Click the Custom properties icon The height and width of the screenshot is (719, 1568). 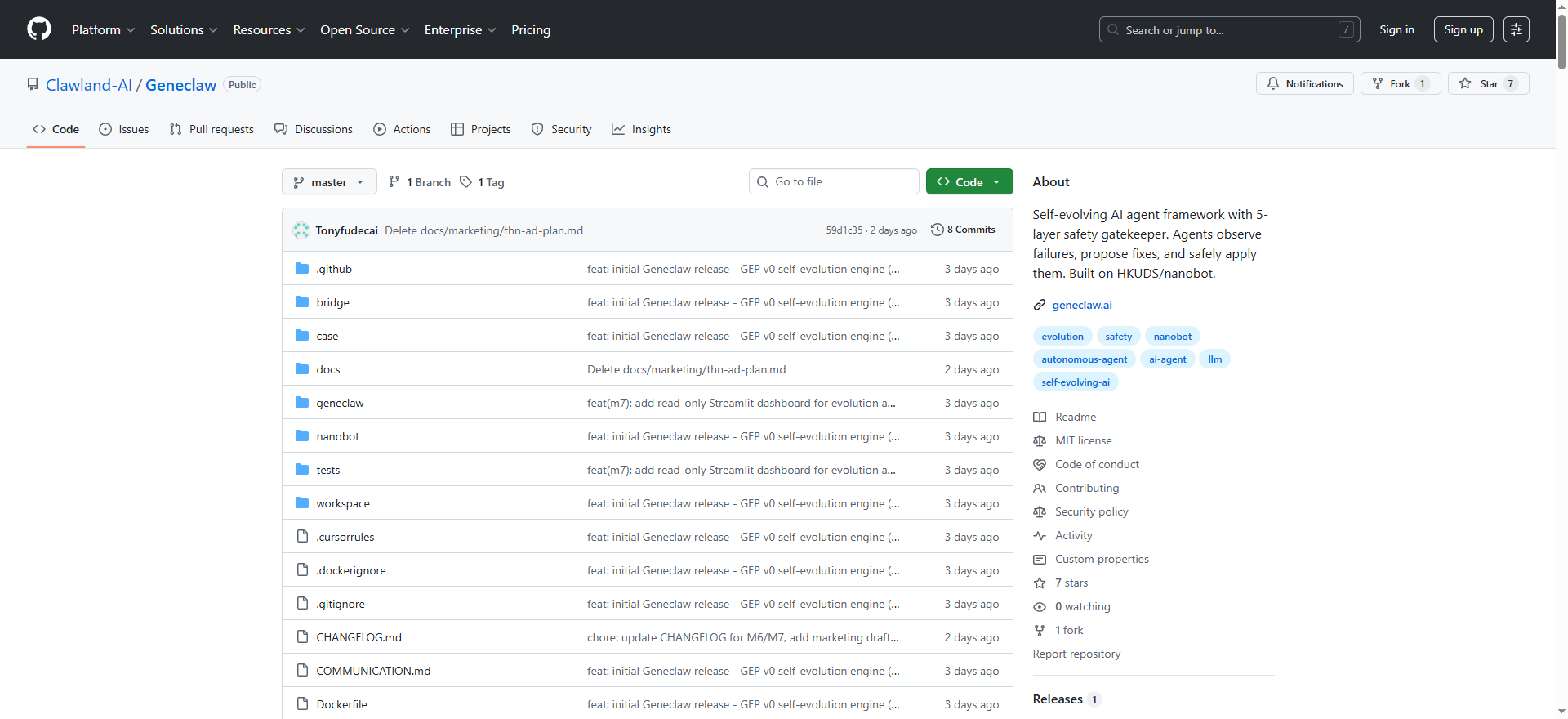pyautogui.click(x=1040, y=559)
